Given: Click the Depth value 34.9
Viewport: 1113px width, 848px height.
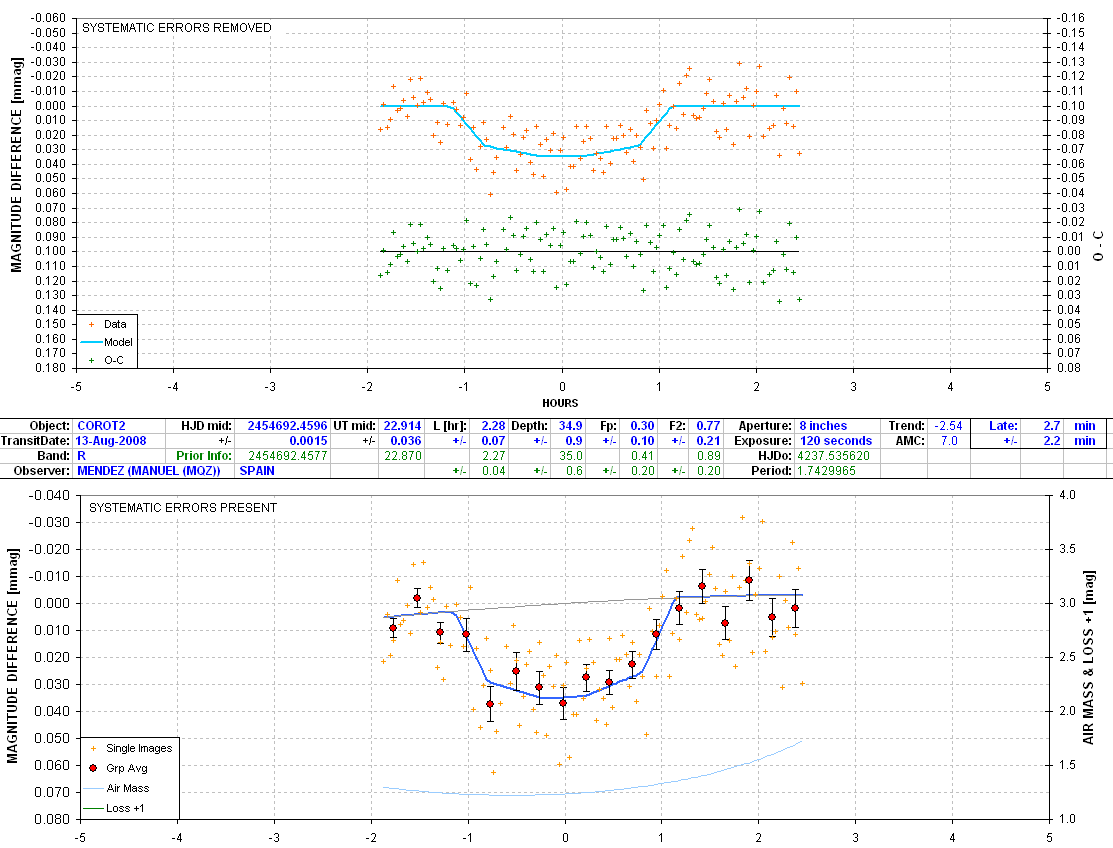Looking at the screenshot, I should (x=571, y=426).
